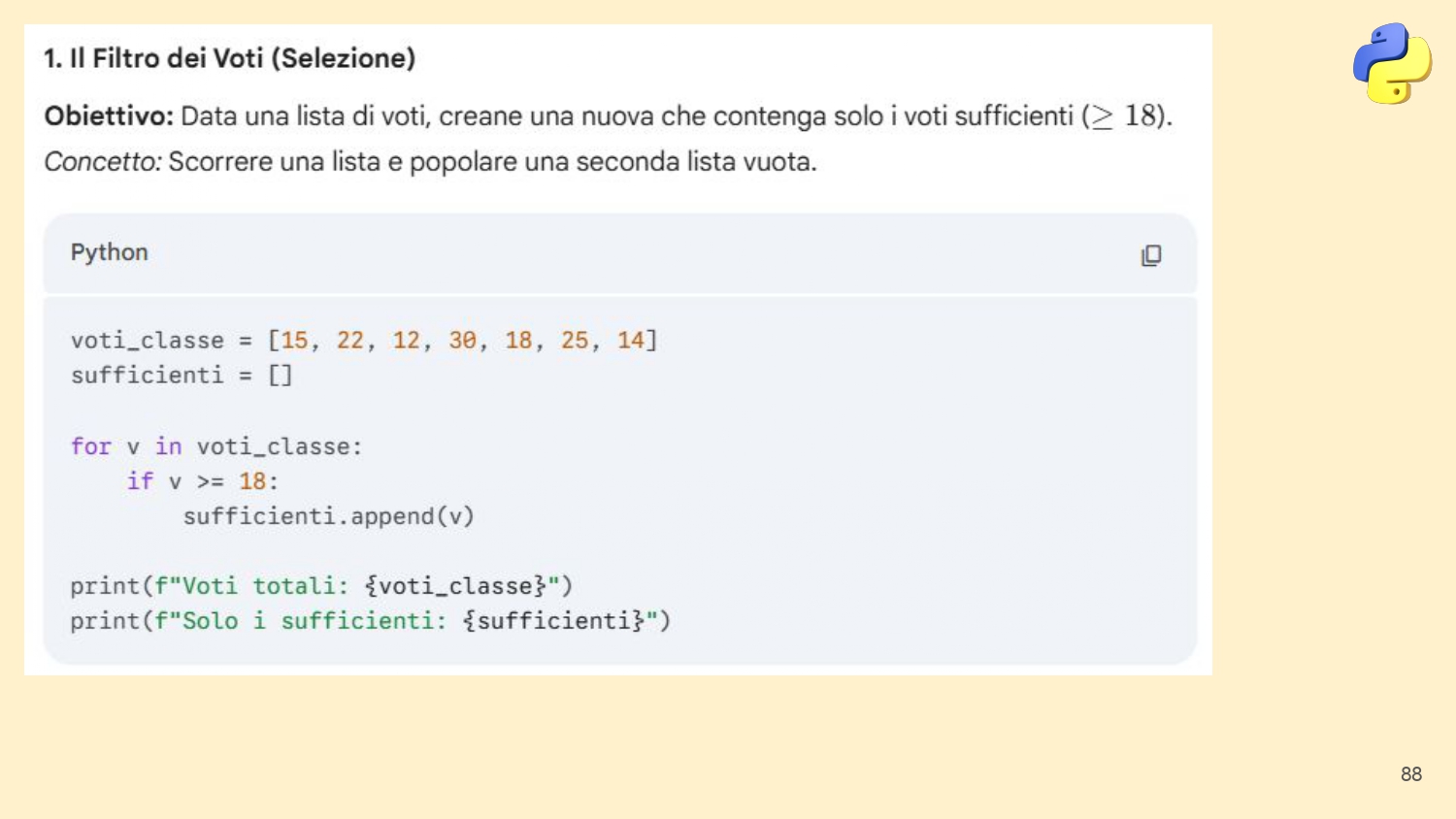The height and width of the screenshot is (819, 1456).
Task: Click the print Solo i sufficienti line
Action: (370, 621)
